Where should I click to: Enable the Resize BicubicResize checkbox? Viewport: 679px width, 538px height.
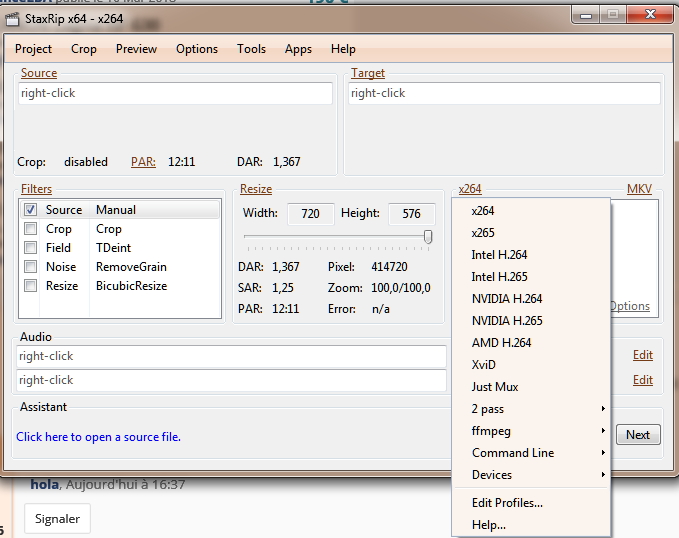(30, 285)
